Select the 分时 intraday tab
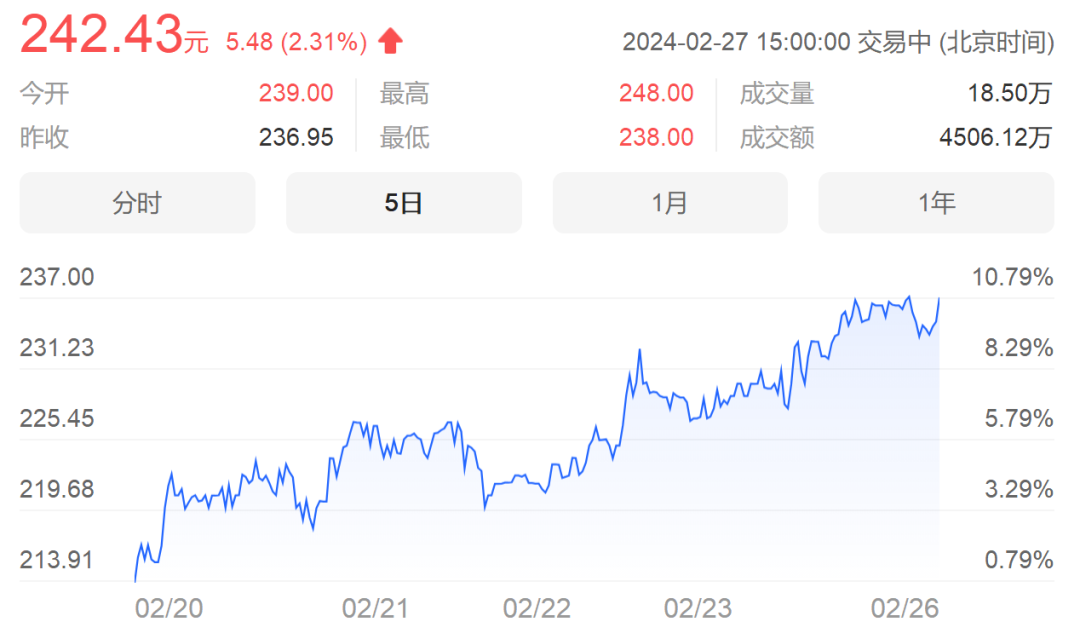1080x639 pixels. click(137, 203)
